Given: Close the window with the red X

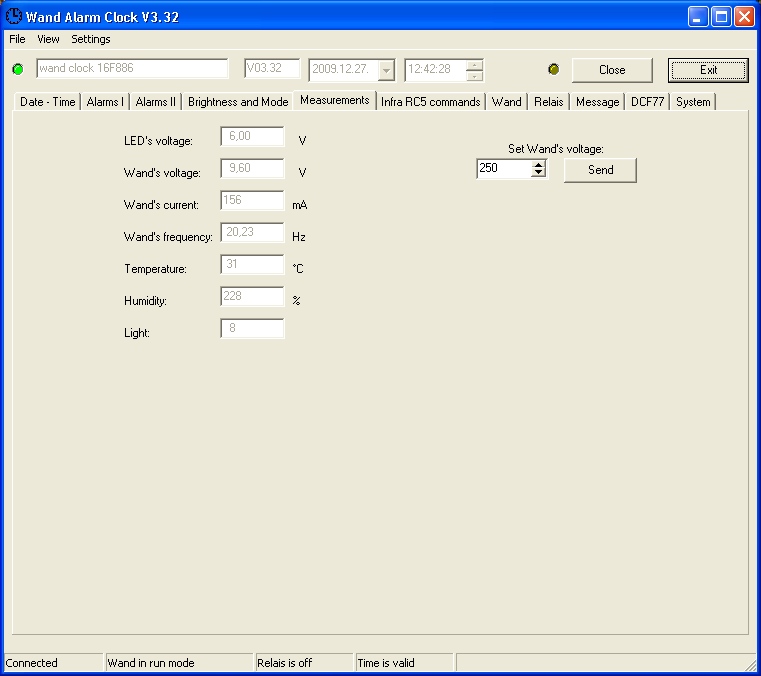Looking at the screenshot, I should tap(744, 17).
